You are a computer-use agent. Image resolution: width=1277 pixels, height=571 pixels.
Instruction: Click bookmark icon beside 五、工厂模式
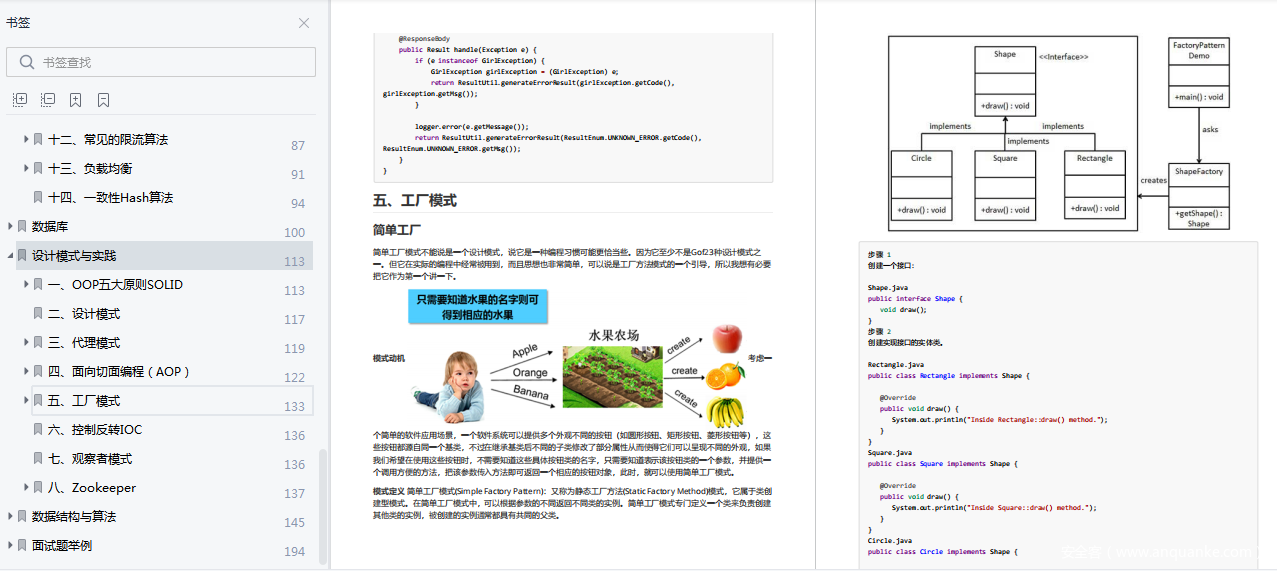(x=38, y=400)
